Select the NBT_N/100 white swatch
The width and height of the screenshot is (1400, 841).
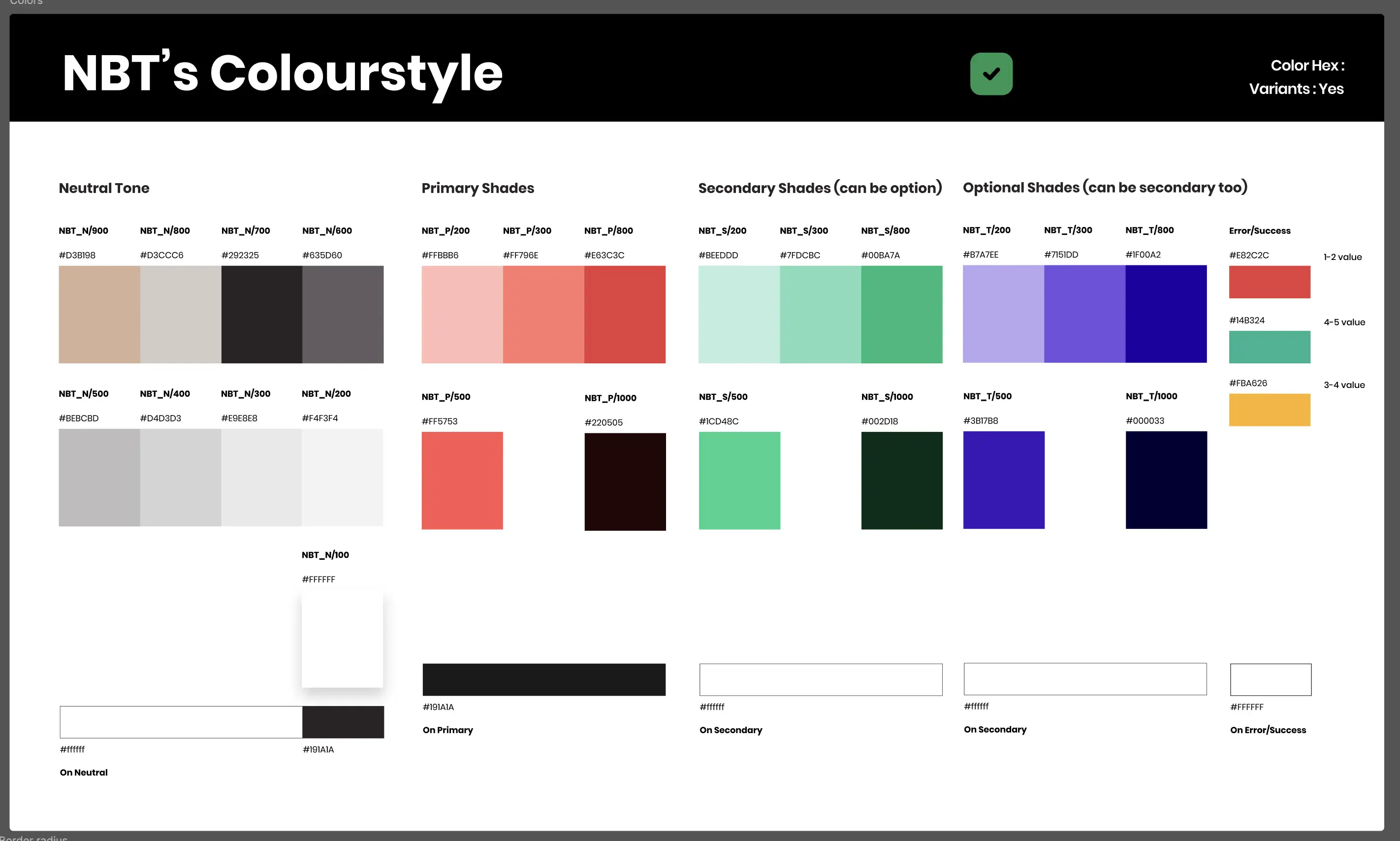(x=342, y=639)
